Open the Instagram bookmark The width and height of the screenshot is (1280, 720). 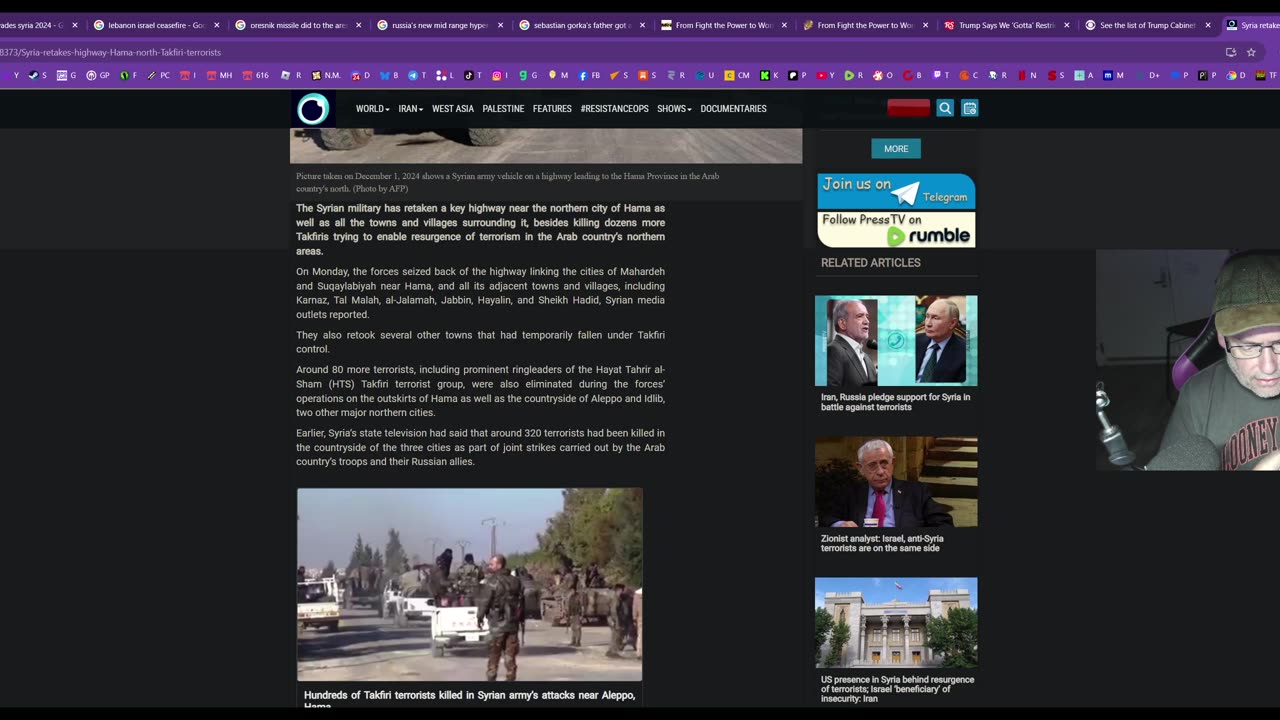coord(500,75)
